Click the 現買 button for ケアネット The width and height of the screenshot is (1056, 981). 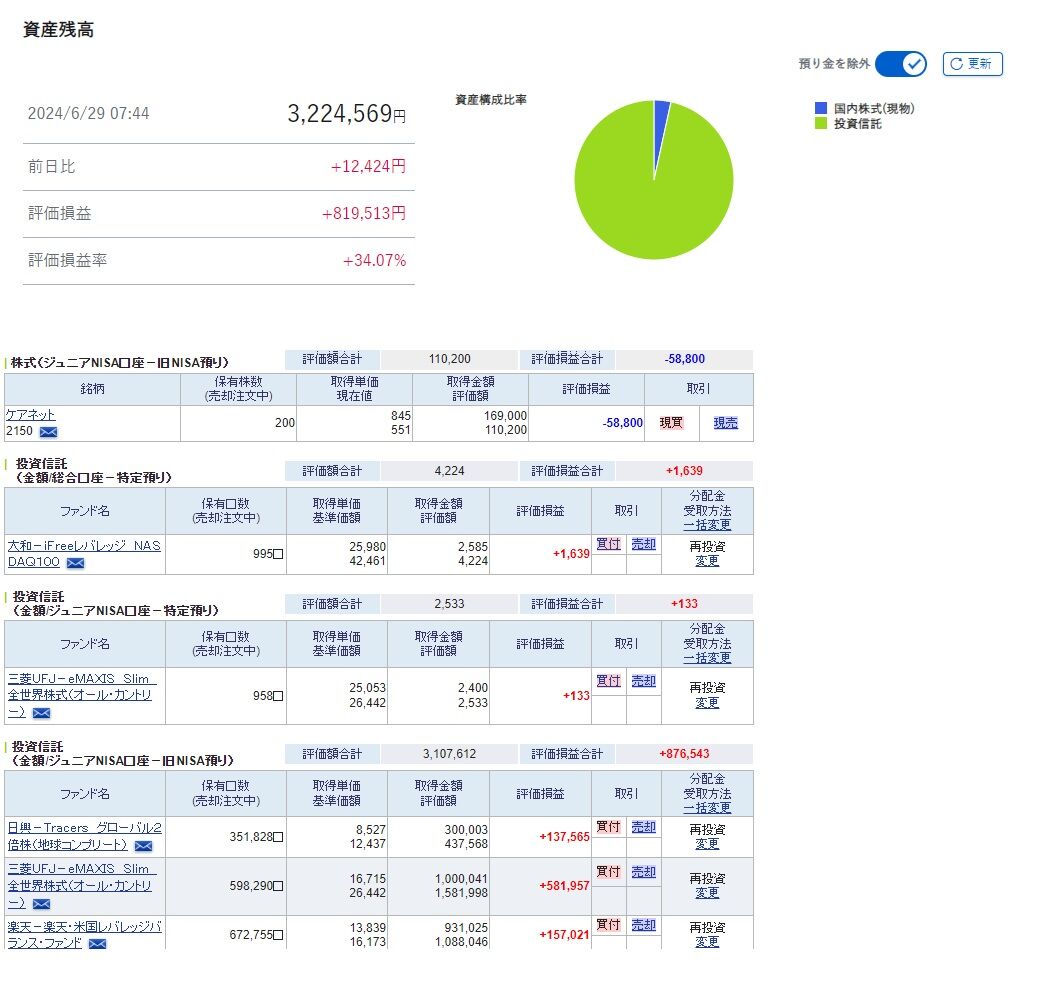point(671,423)
